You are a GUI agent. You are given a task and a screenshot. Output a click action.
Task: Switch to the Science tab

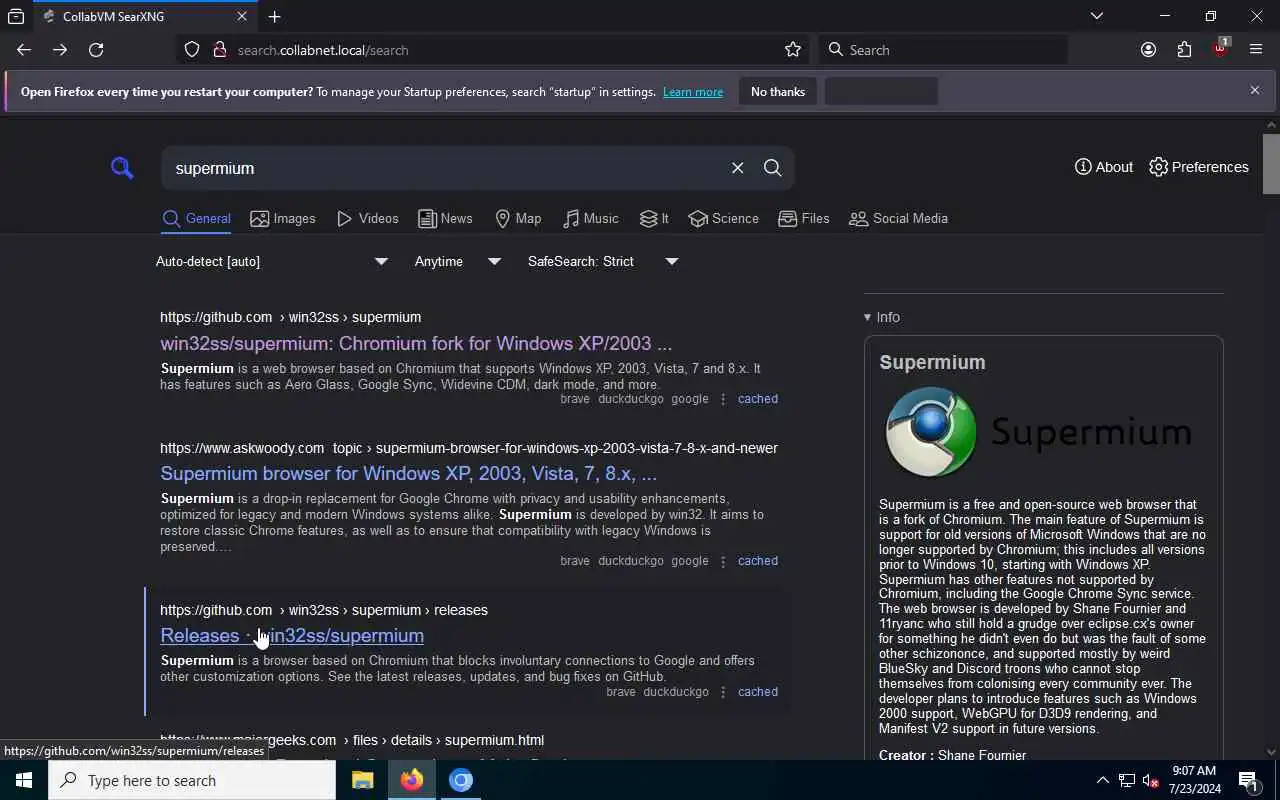(x=724, y=218)
